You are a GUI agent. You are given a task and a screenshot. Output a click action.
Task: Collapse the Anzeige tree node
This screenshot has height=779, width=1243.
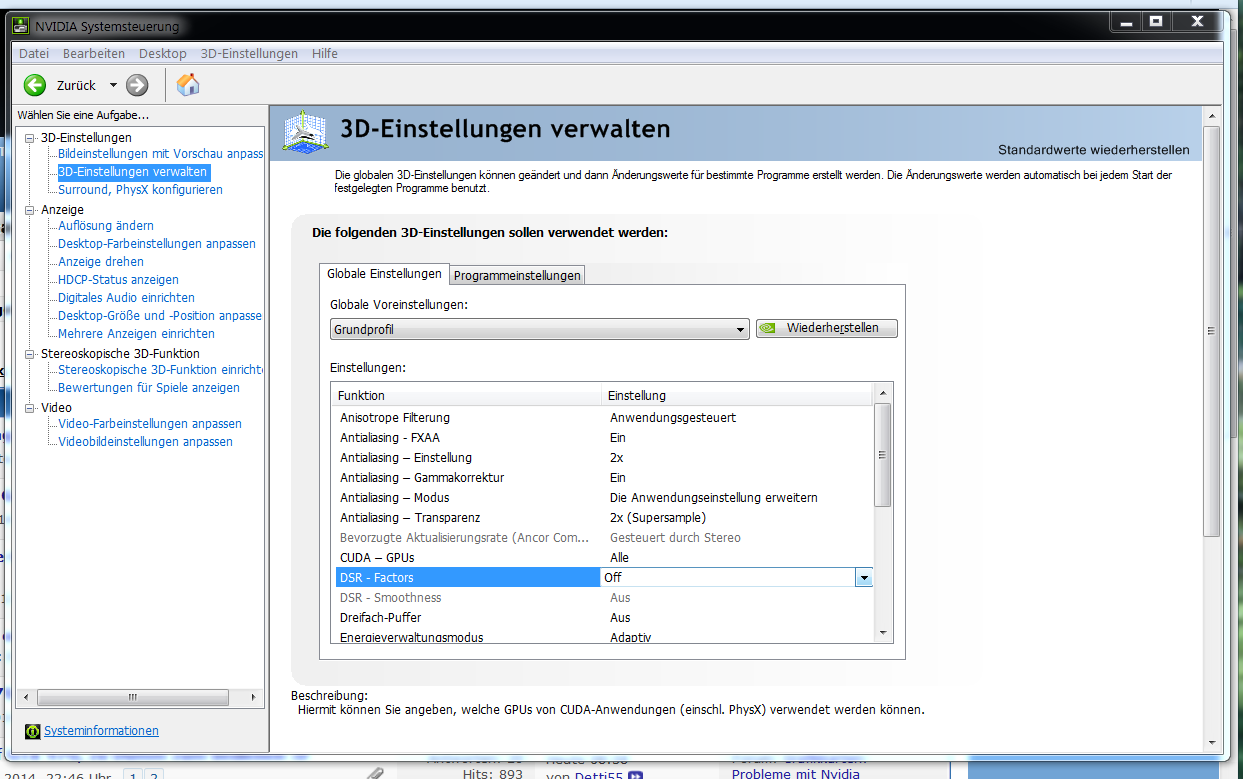[30, 210]
